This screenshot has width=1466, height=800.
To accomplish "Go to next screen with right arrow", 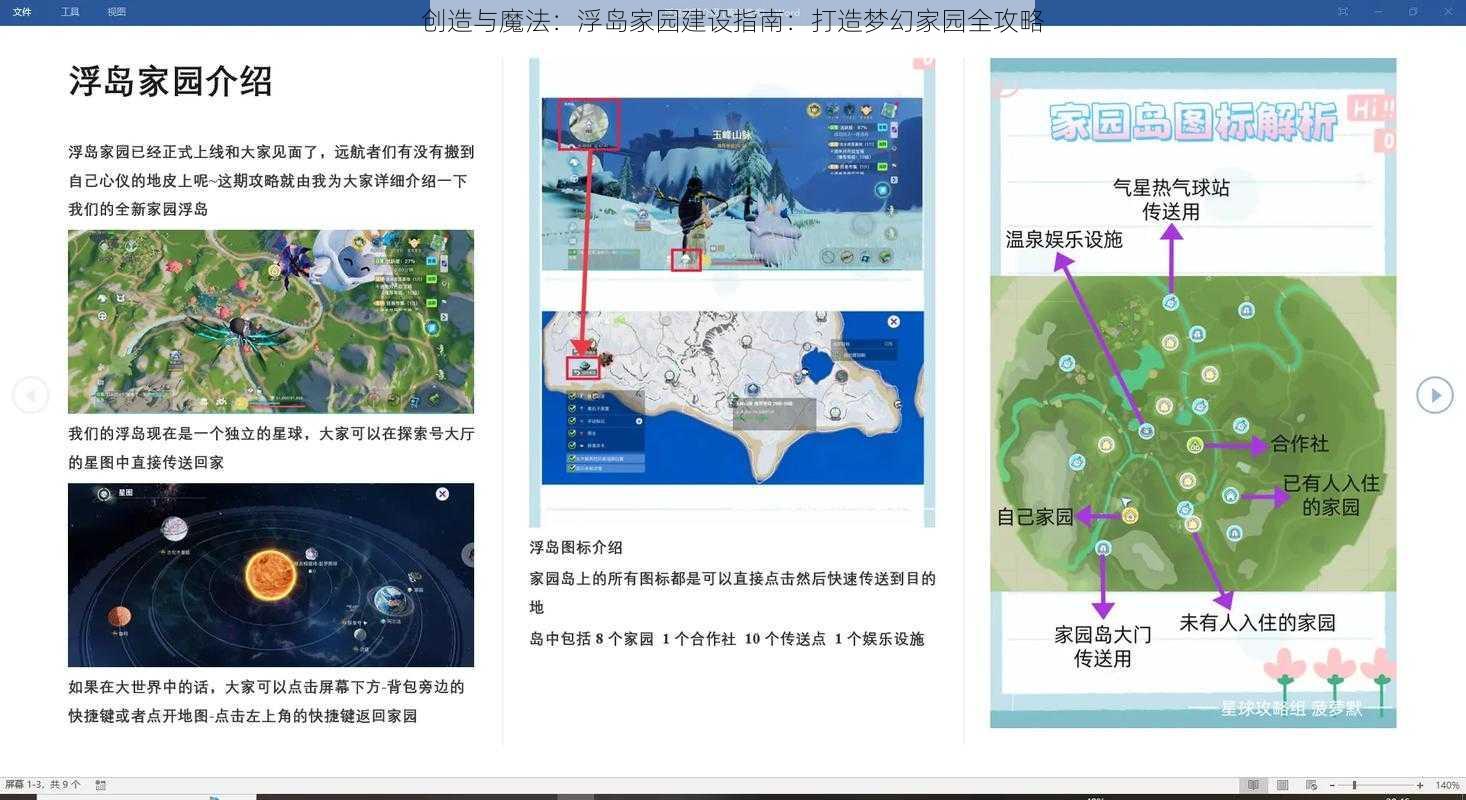I will point(1435,395).
